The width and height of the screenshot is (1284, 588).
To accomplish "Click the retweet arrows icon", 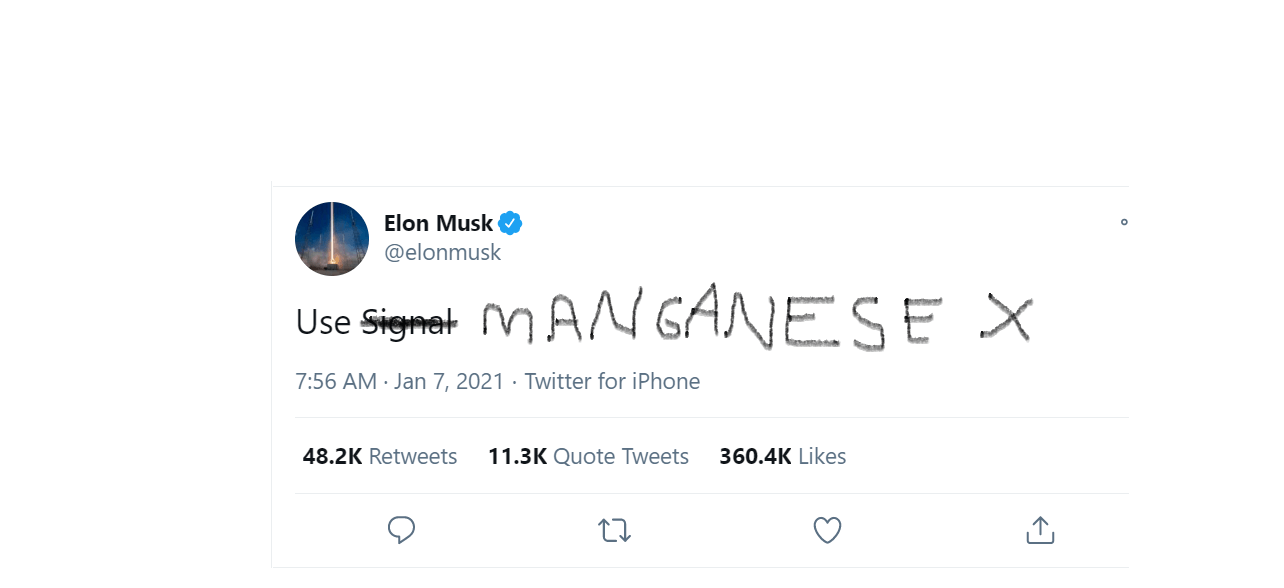I will (x=615, y=530).
